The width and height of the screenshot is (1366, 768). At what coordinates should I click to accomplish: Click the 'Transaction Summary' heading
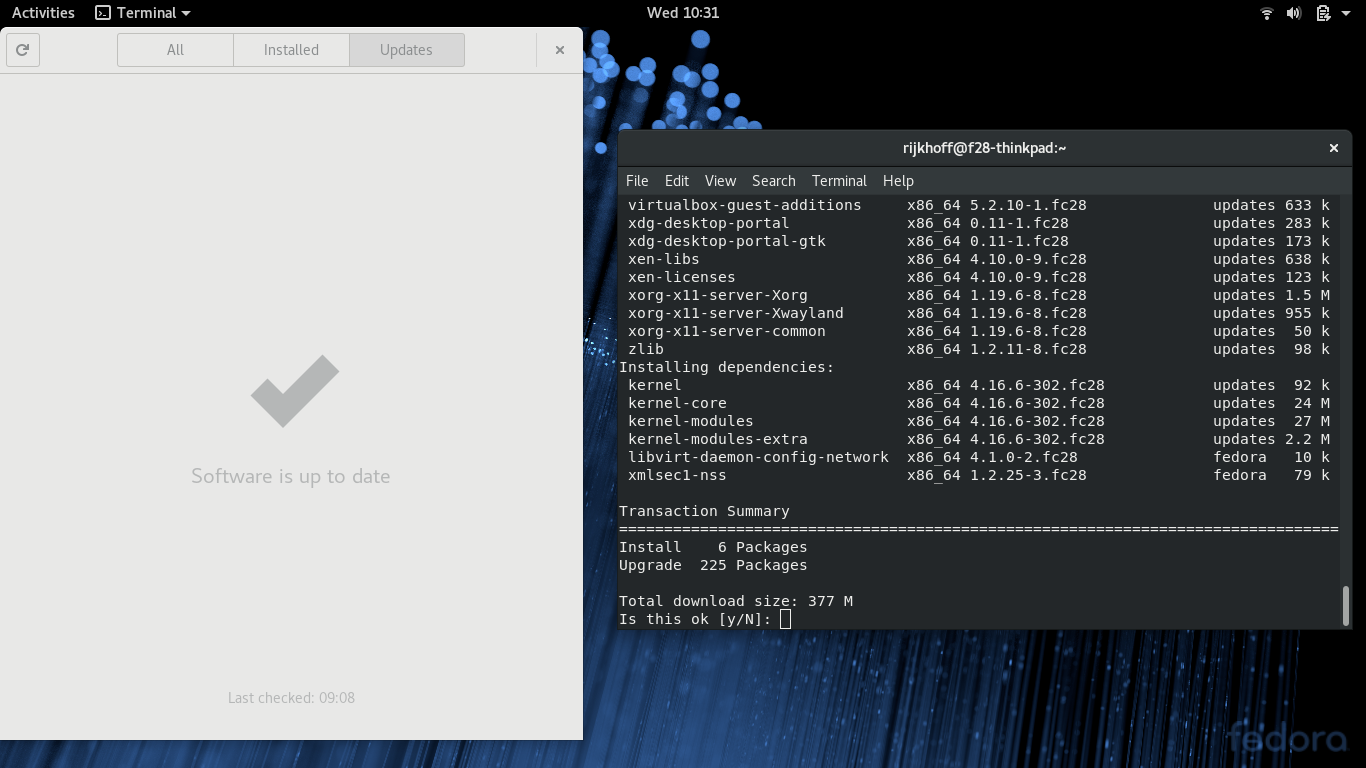tap(704, 511)
